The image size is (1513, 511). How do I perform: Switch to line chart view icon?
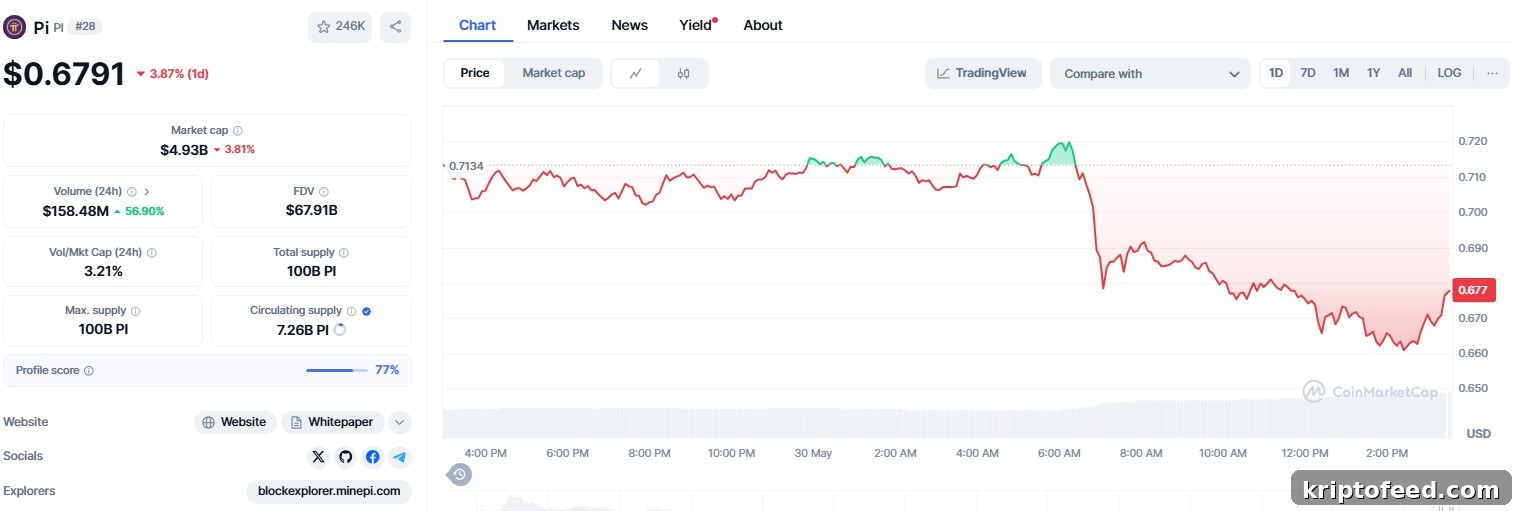pos(635,73)
